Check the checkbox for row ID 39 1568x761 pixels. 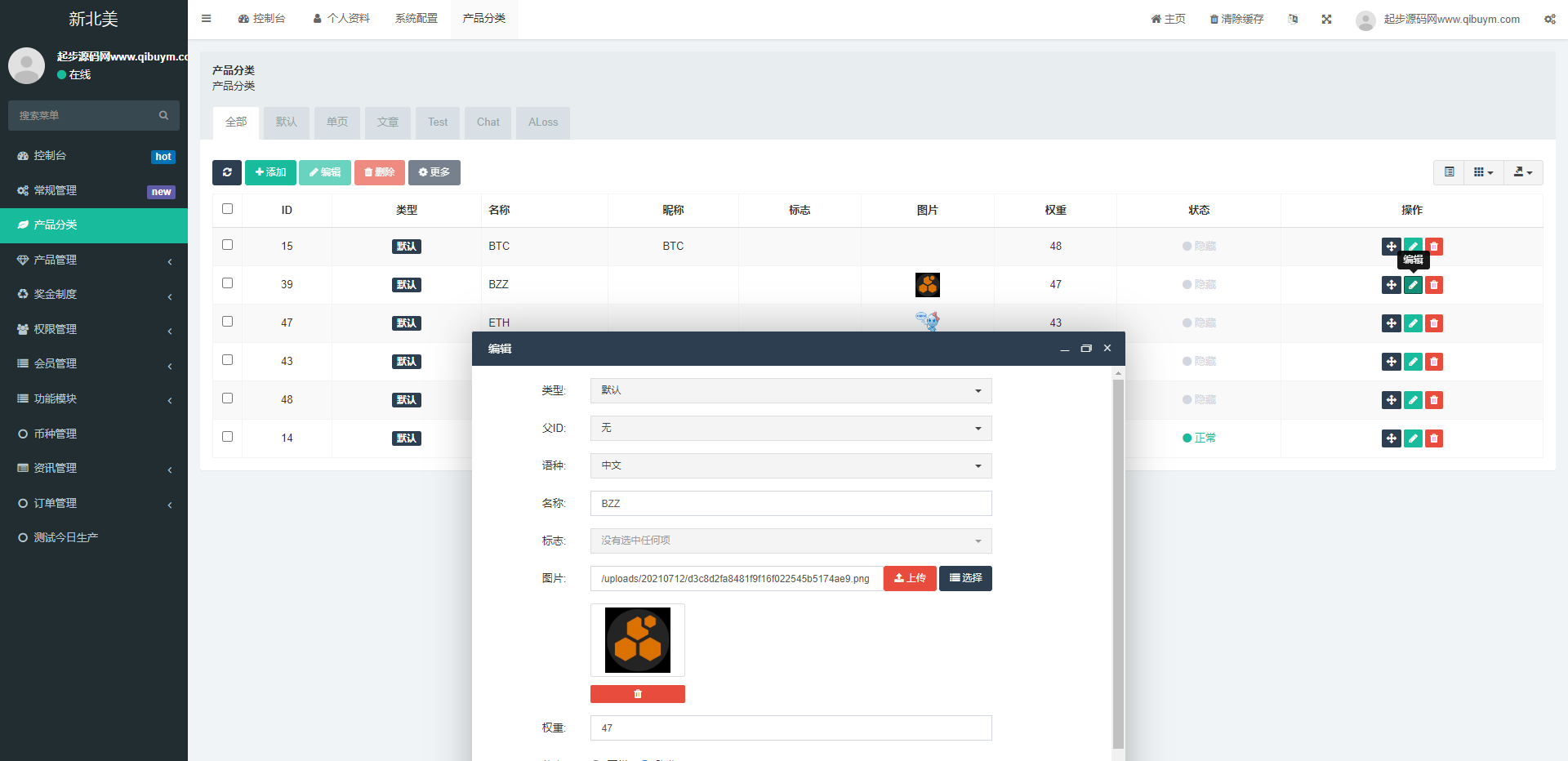coord(228,283)
